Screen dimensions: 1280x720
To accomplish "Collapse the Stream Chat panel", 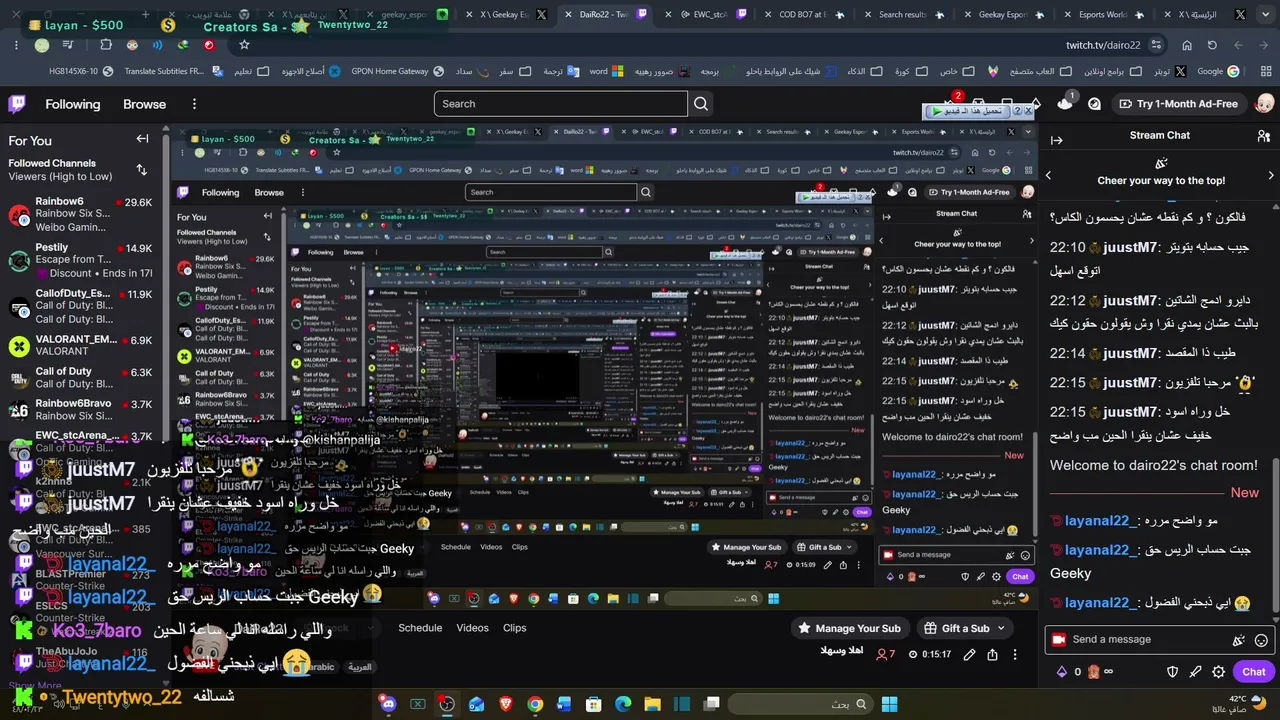I will [1056, 140].
